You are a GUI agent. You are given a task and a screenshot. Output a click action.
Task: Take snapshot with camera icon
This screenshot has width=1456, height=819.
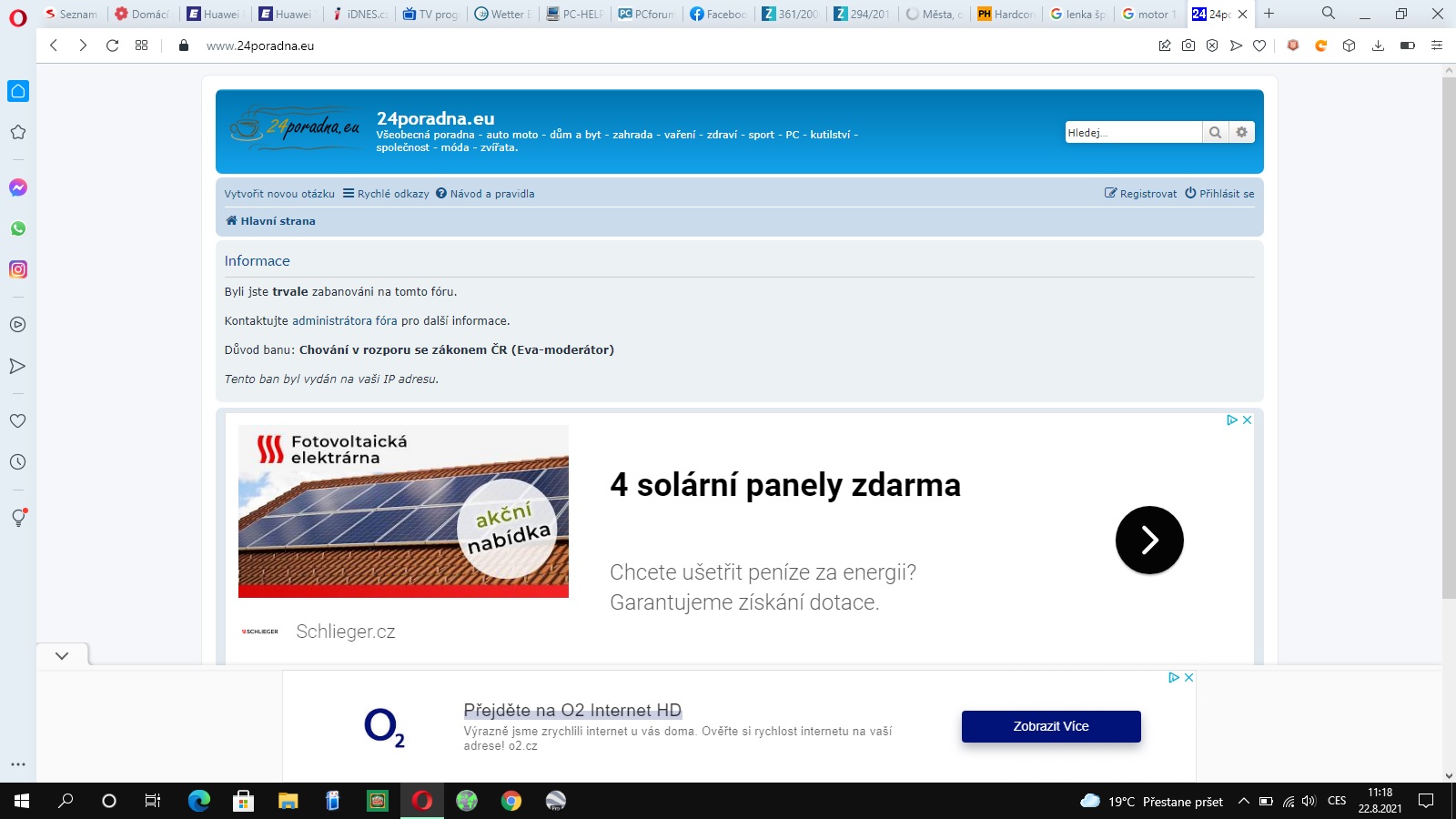1188,45
